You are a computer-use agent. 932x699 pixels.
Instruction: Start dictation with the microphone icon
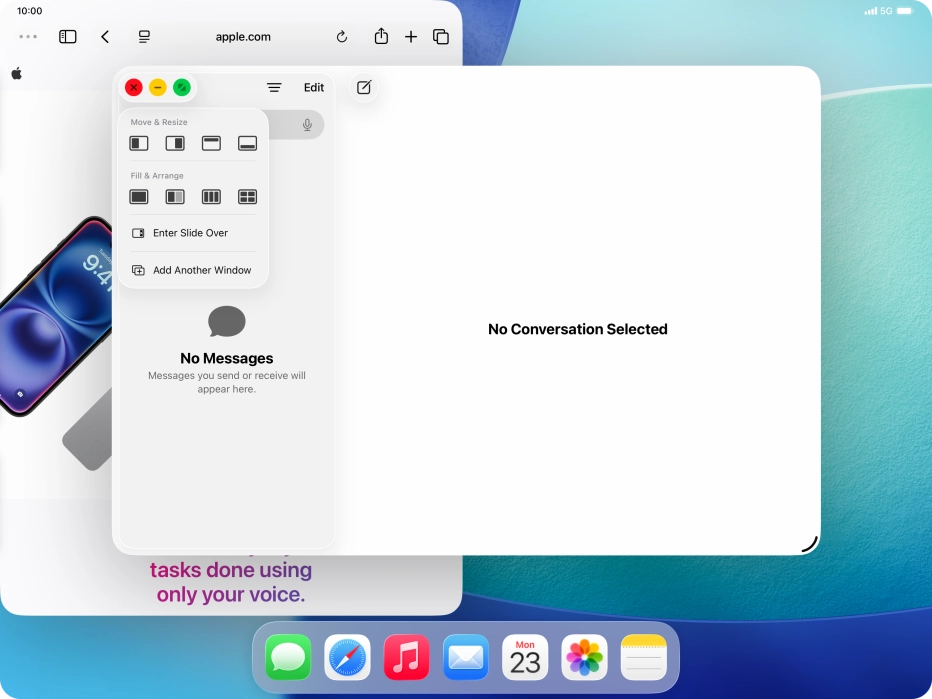click(307, 124)
